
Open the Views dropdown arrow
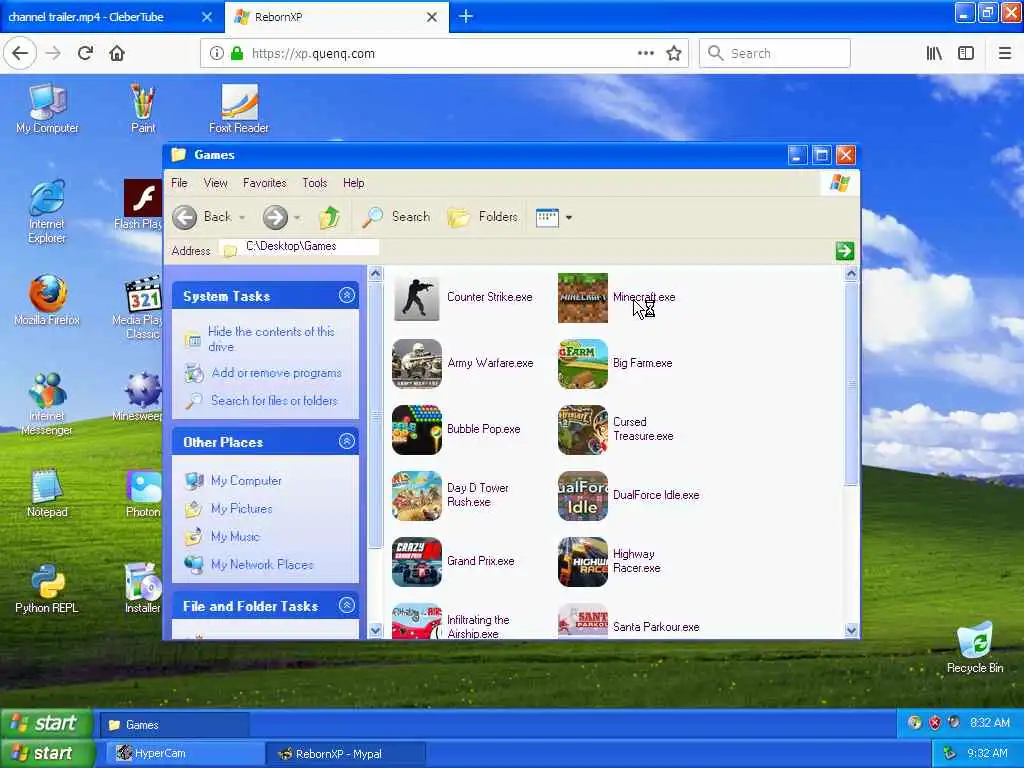[x=569, y=217]
